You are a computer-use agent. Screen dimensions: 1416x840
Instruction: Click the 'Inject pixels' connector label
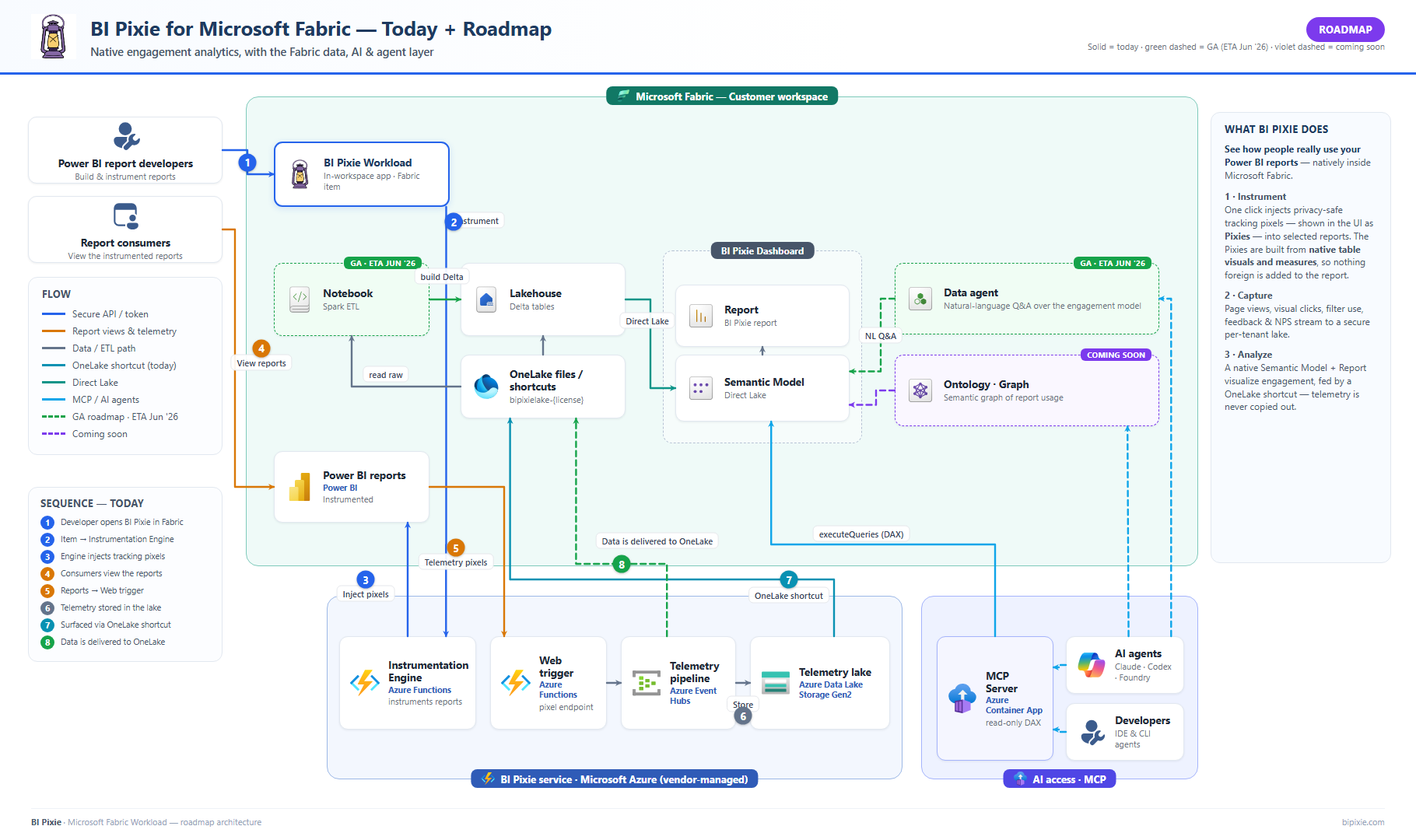click(366, 594)
